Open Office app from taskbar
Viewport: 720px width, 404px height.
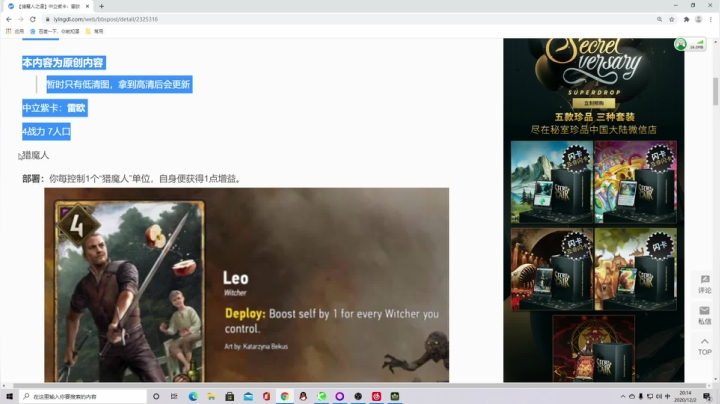click(x=266, y=396)
